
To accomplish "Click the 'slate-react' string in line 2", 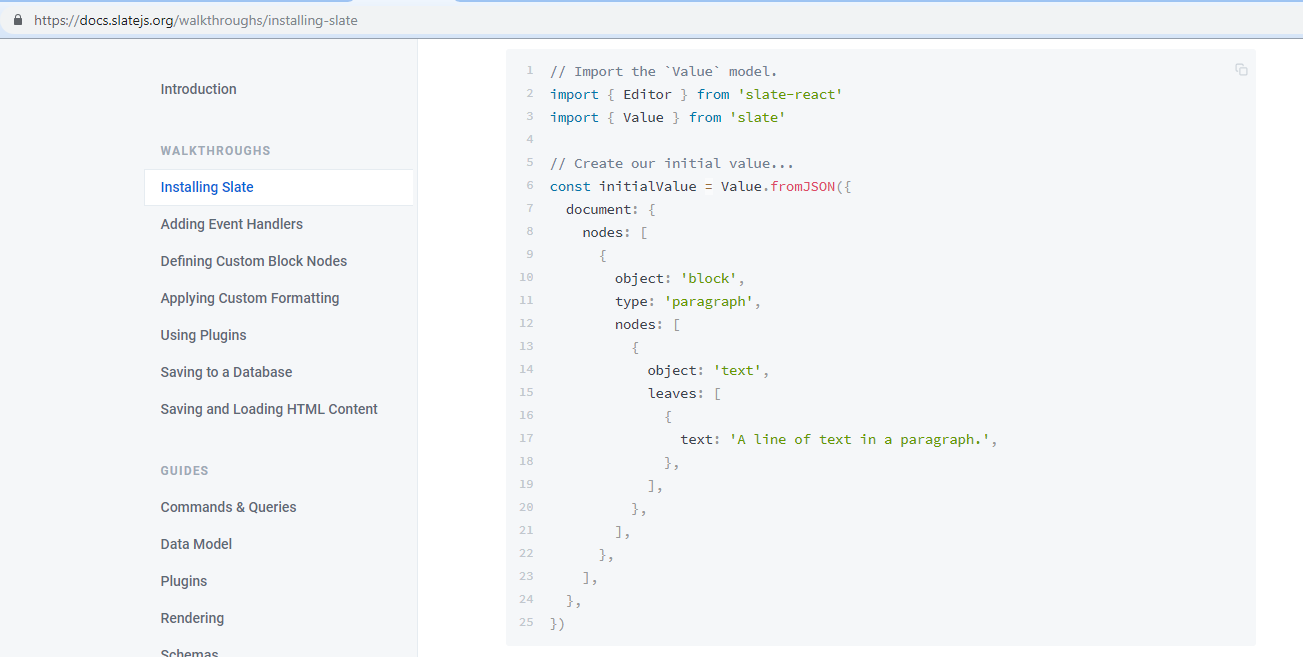I will click(790, 94).
